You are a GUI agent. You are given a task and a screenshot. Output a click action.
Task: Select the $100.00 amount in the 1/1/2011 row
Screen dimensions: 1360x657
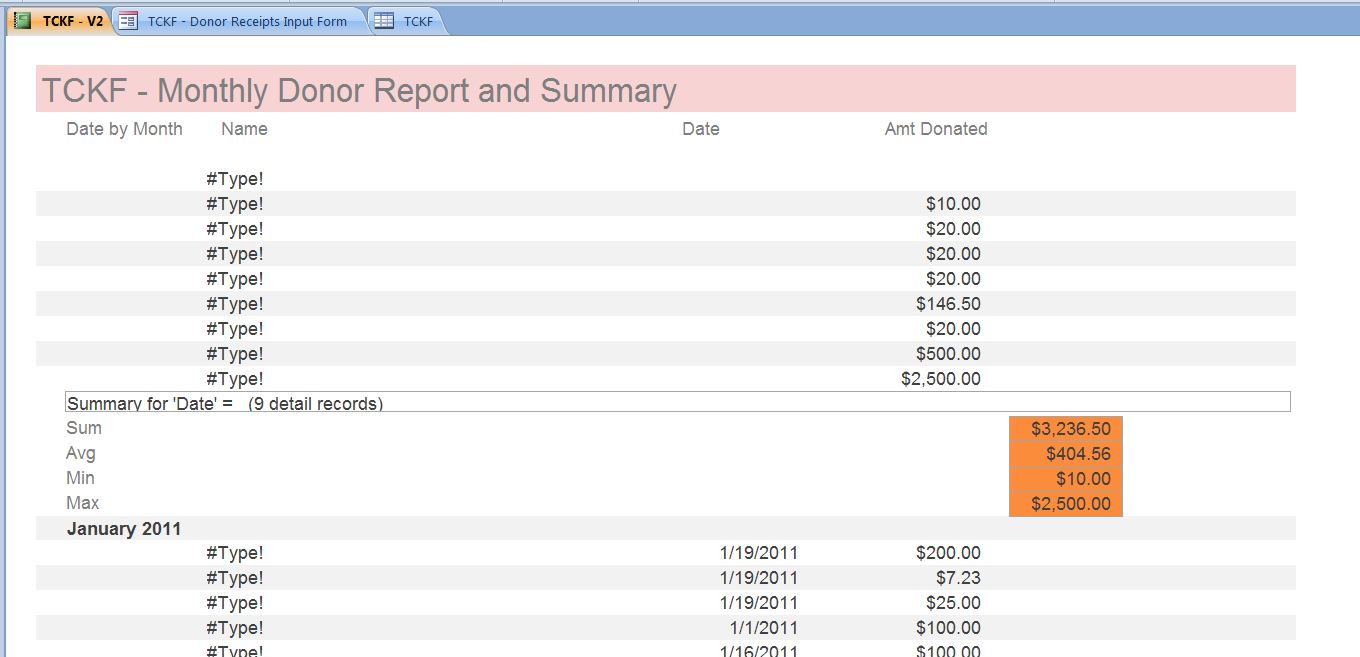coord(948,628)
